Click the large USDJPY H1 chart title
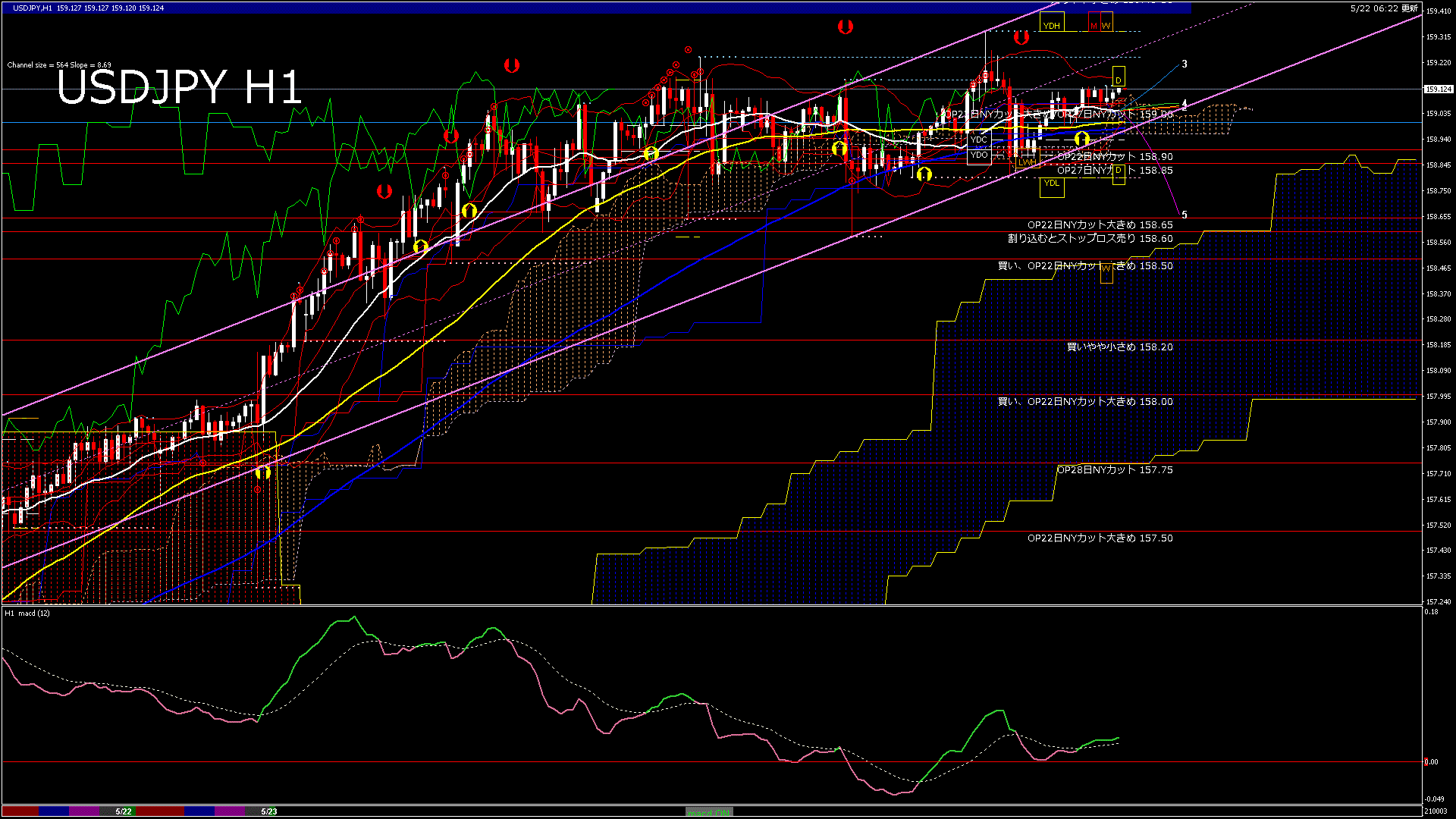Viewport: 1456px width, 819px height. [x=180, y=87]
